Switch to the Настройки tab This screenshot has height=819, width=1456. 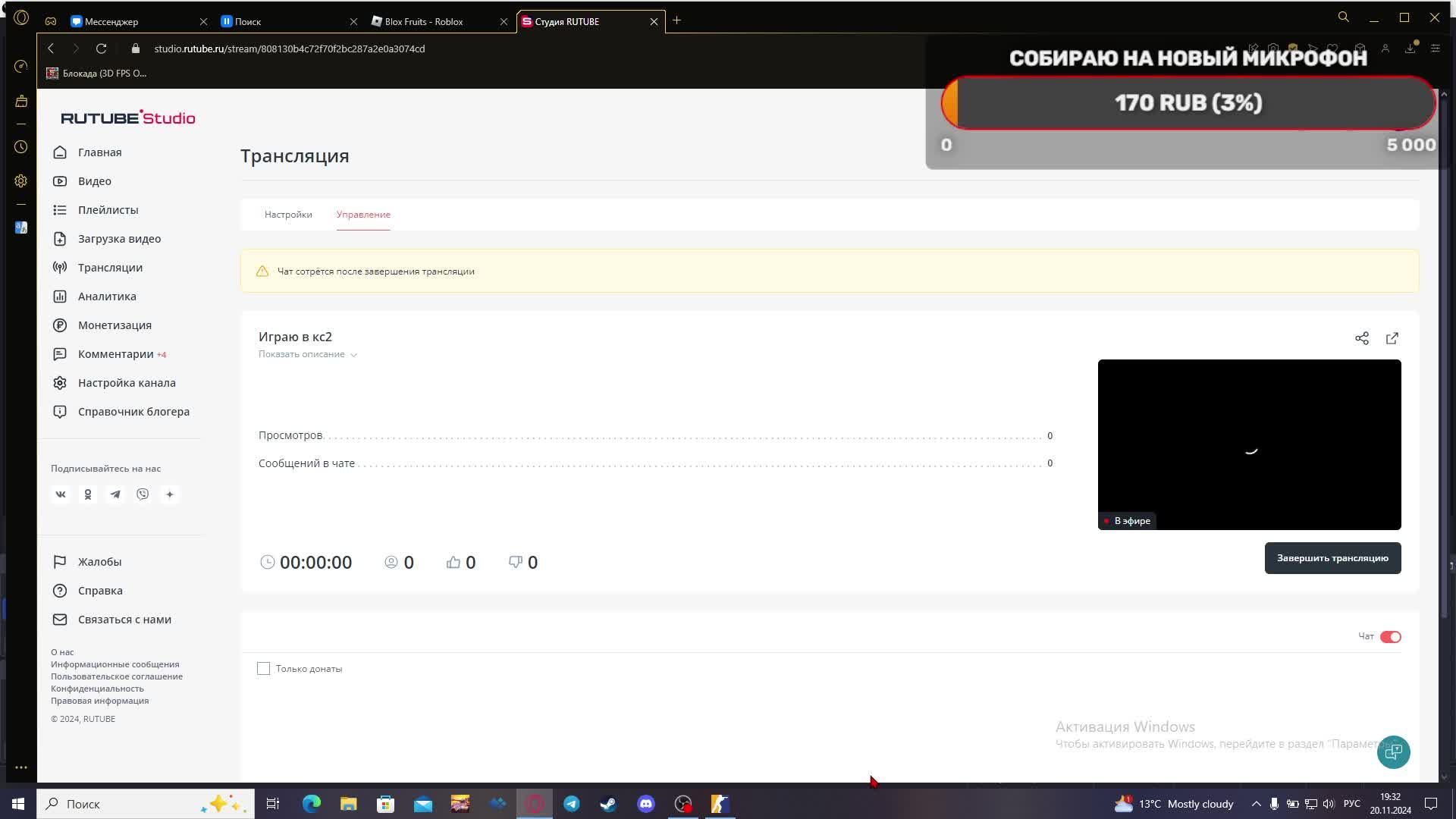point(288,215)
